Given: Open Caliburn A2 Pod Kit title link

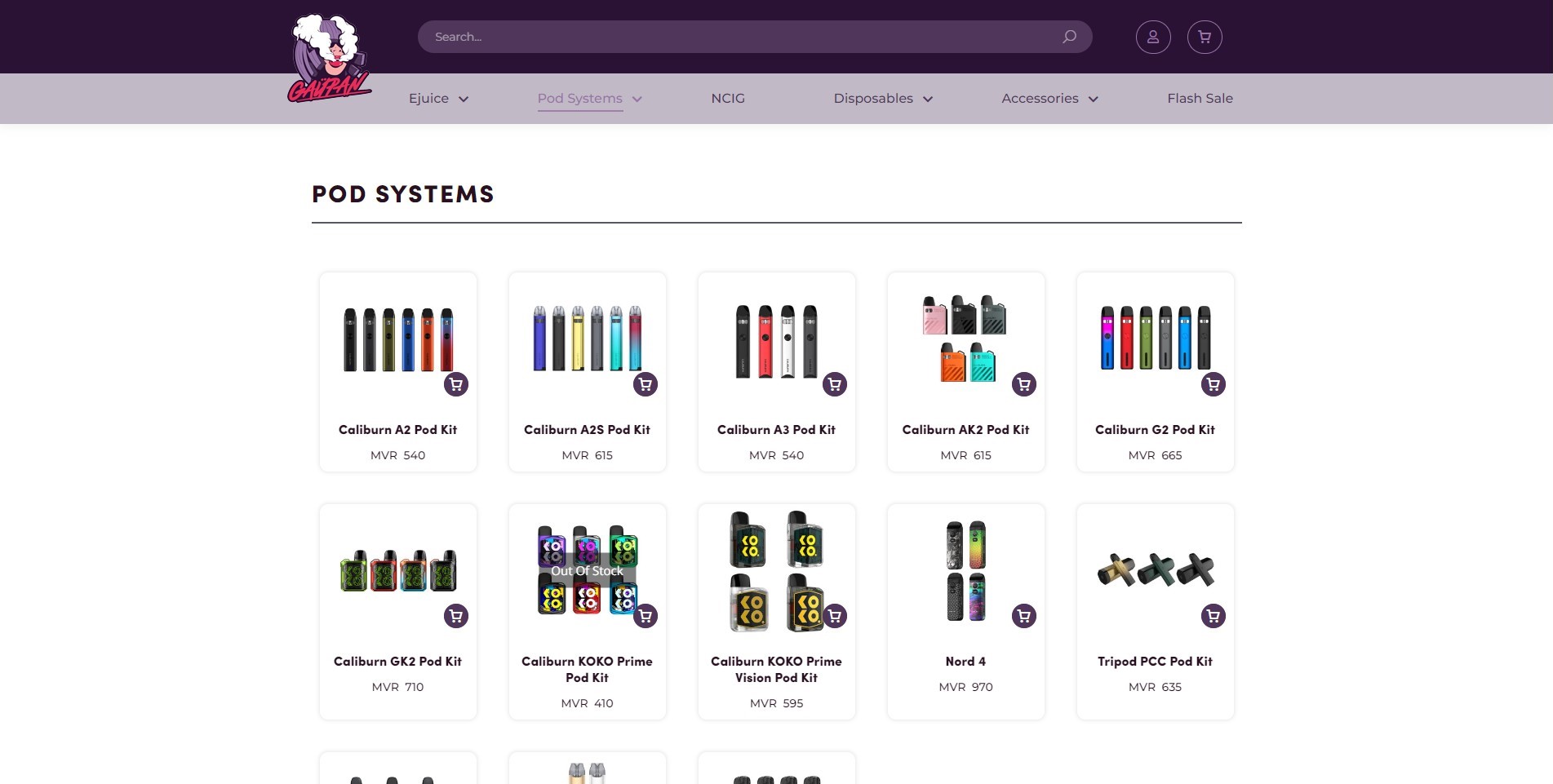Looking at the screenshot, I should pos(397,430).
